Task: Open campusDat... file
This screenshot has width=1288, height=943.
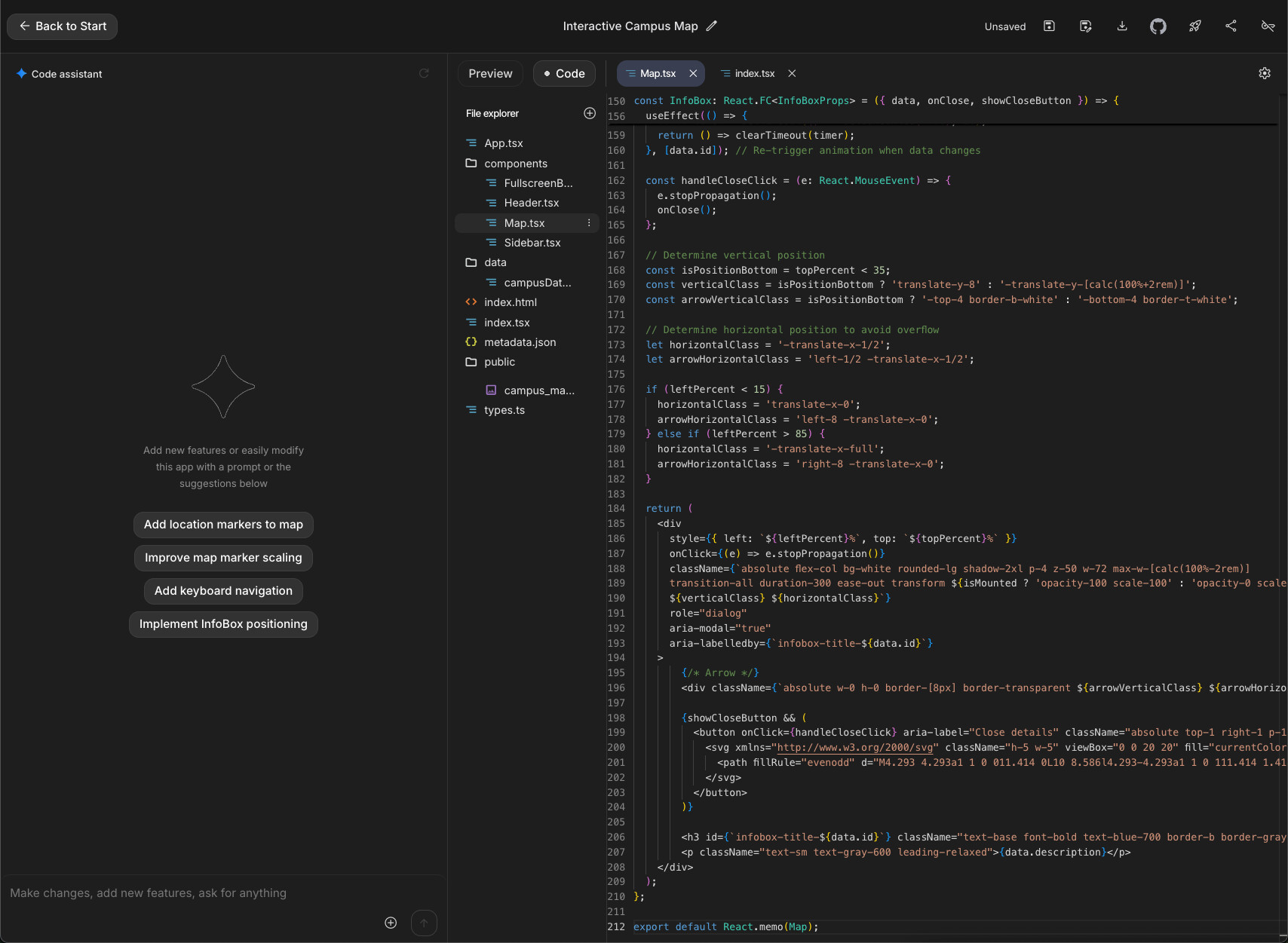Action: click(x=537, y=283)
